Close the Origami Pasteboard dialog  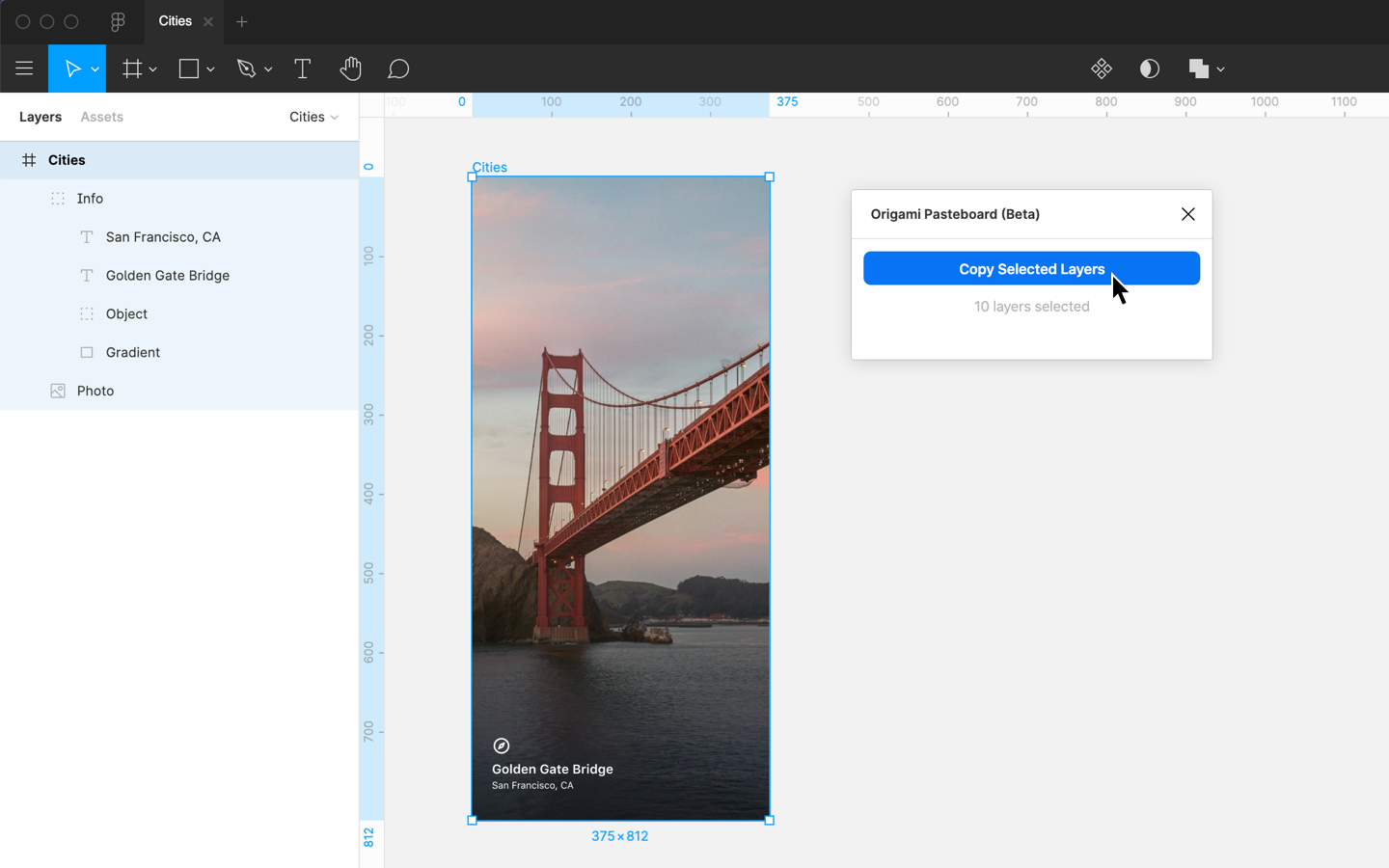(1187, 214)
